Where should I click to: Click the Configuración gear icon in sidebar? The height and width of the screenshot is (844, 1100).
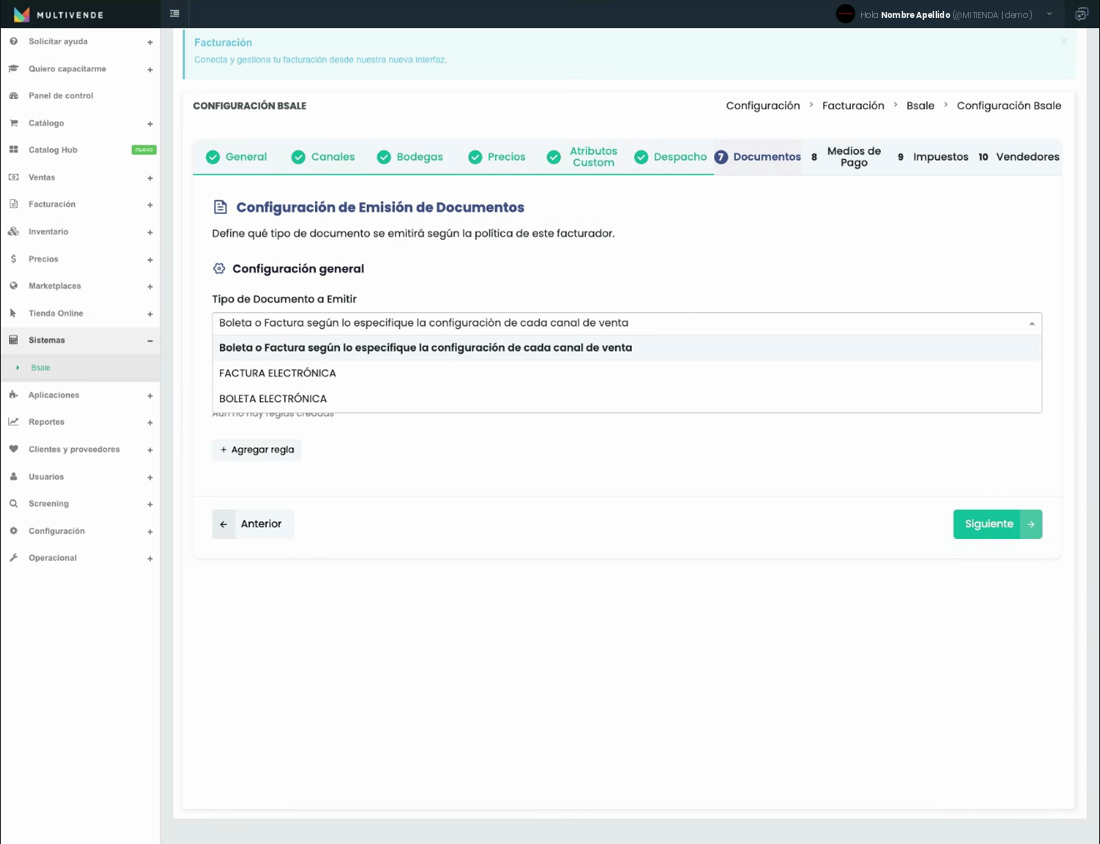click(13, 531)
